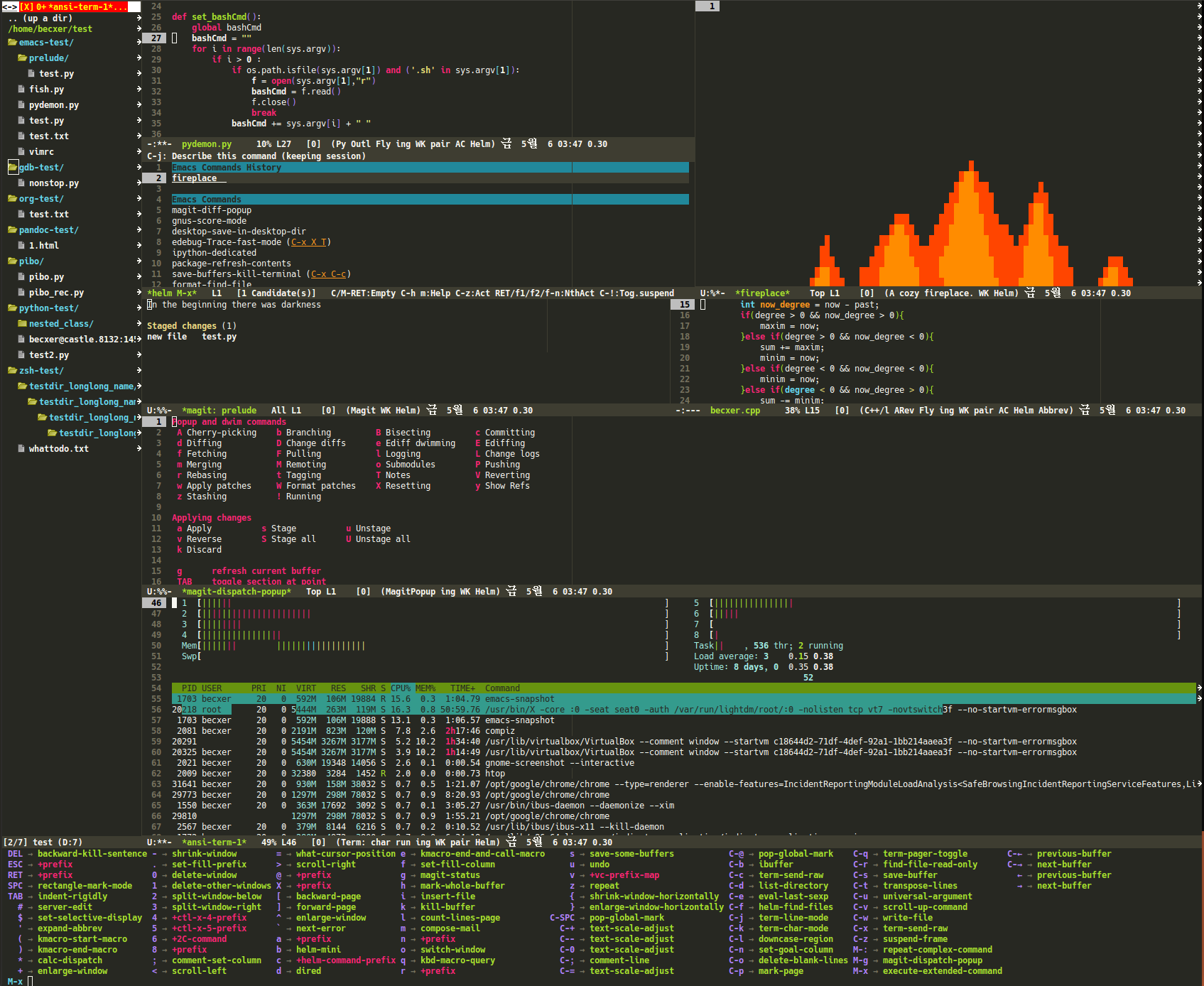The height and width of the screenshot is (986, 1204).
Task: Click *magit-dispatch-popup* mode line name
Action: point(237,592)
